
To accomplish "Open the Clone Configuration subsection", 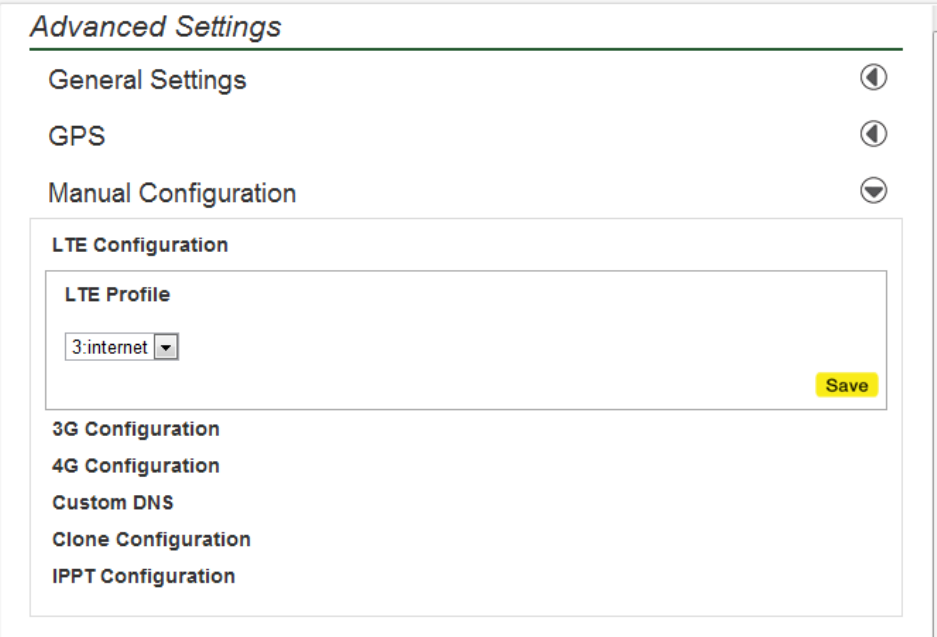I will coord(151,540).
